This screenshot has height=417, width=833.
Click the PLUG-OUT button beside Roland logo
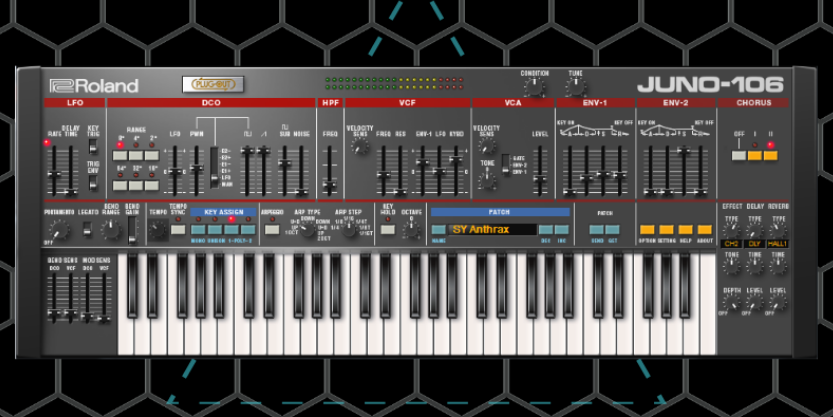(x=212, y=84)
